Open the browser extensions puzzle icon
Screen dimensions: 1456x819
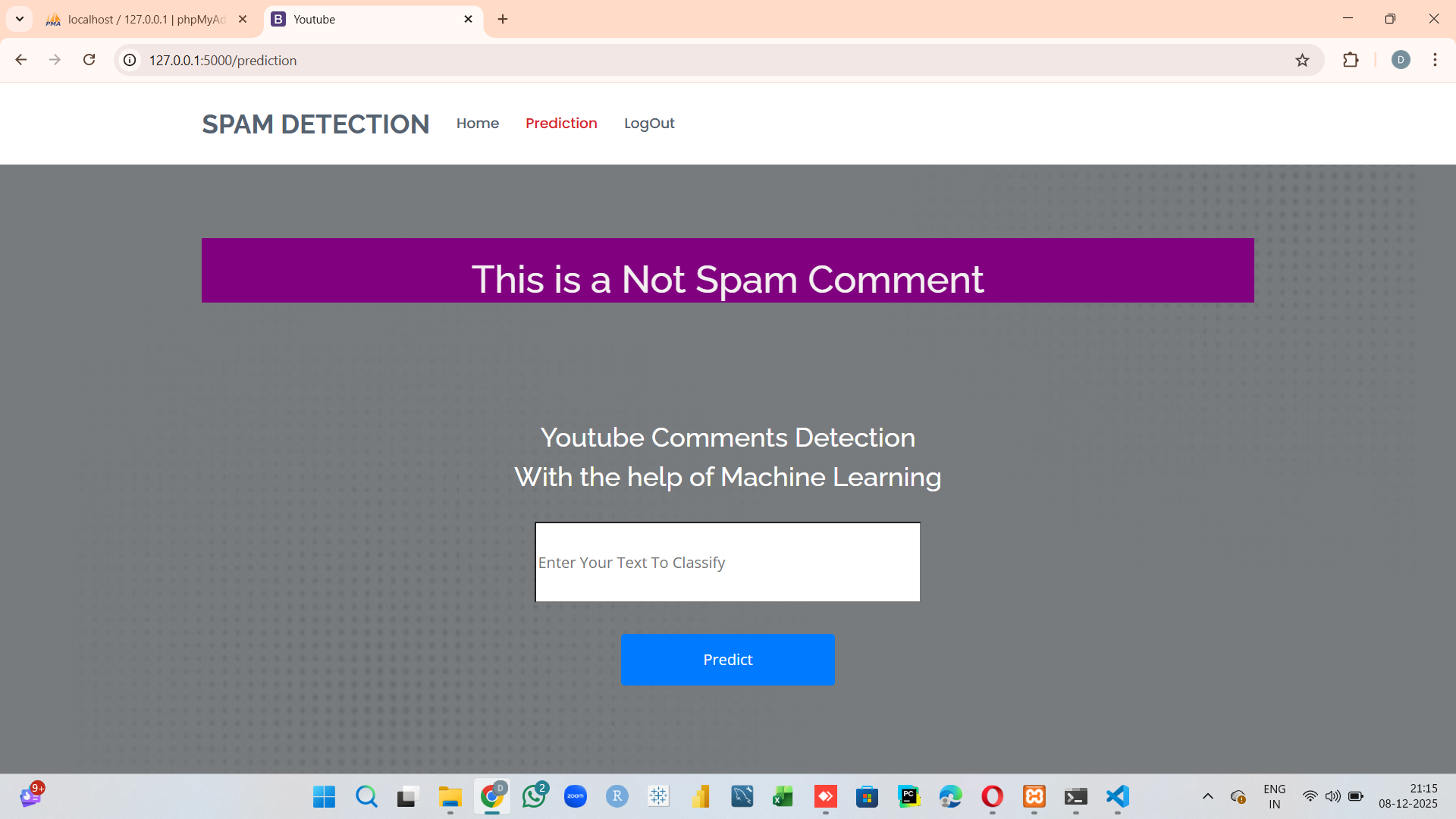pyautogui.click(x=1351, y=60)
